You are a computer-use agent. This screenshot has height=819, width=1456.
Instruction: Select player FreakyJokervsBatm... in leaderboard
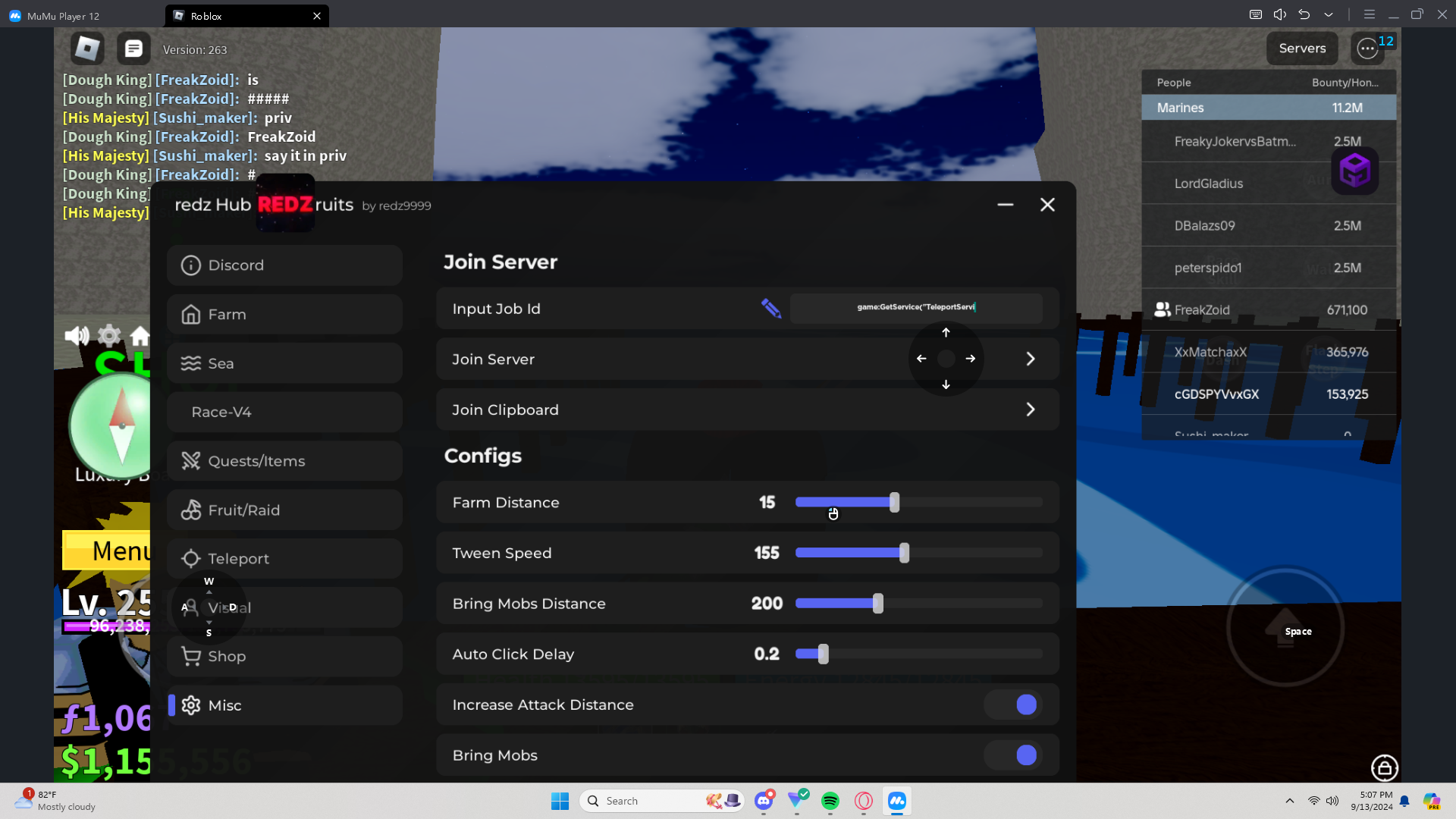1269,141
